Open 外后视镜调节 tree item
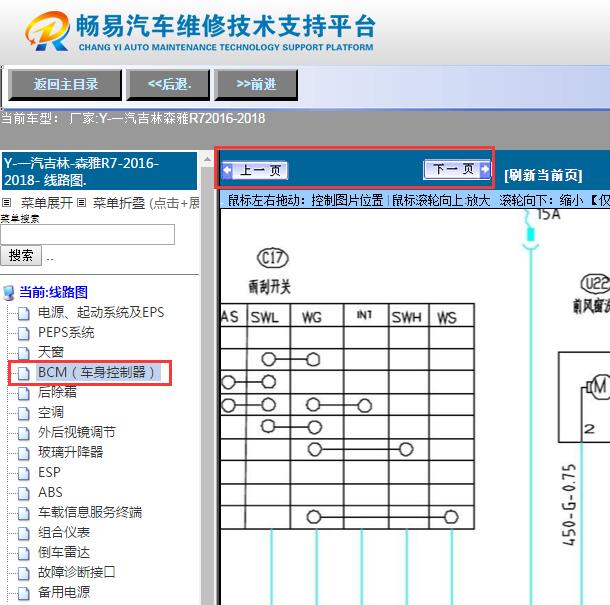The width and height of the screenshot is (610, 605). click(77, 432)
